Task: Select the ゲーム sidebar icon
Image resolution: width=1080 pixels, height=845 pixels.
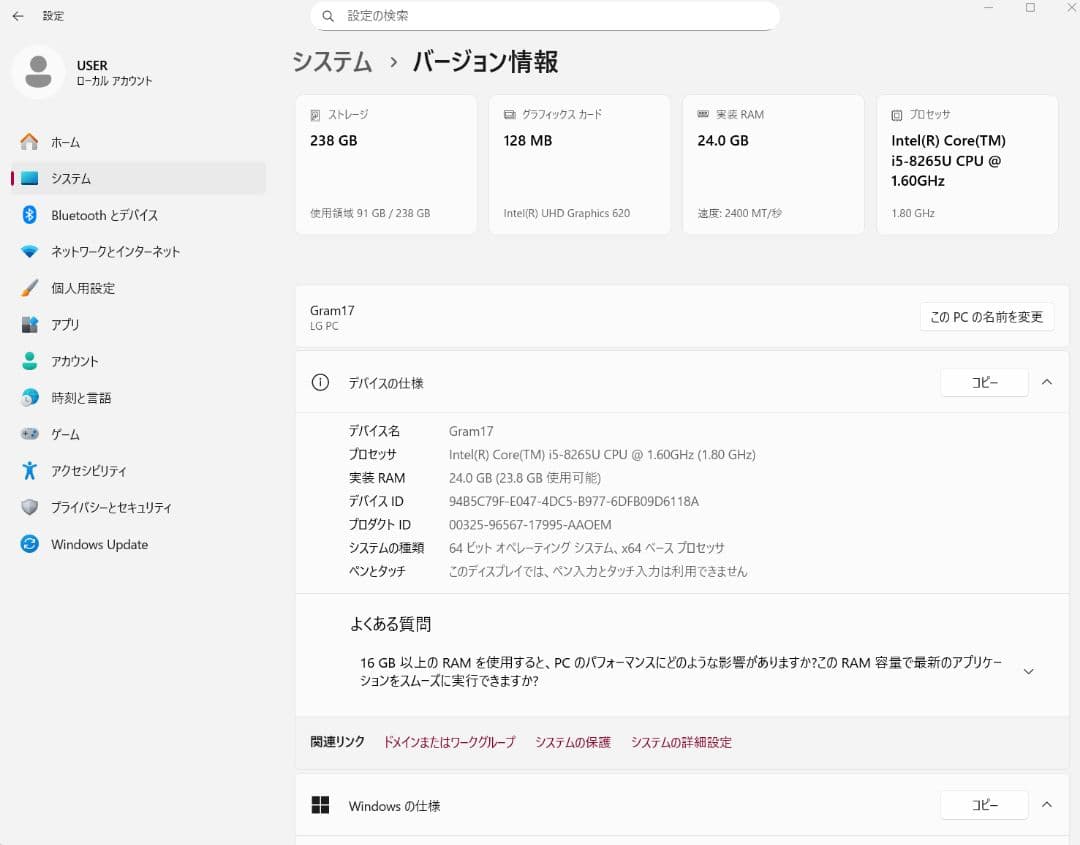Action: tap(30, 434)
